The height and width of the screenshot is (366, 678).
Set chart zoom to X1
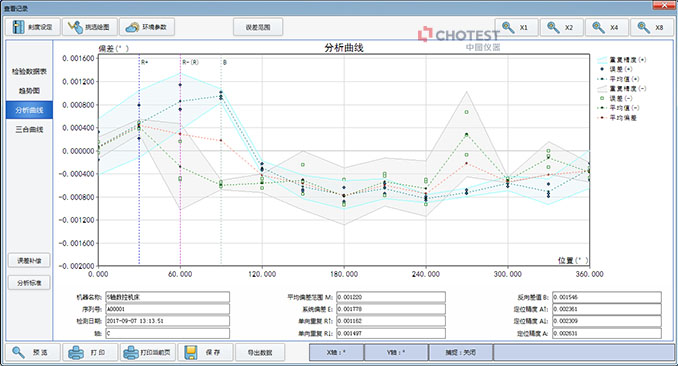(x=517, y=27)
